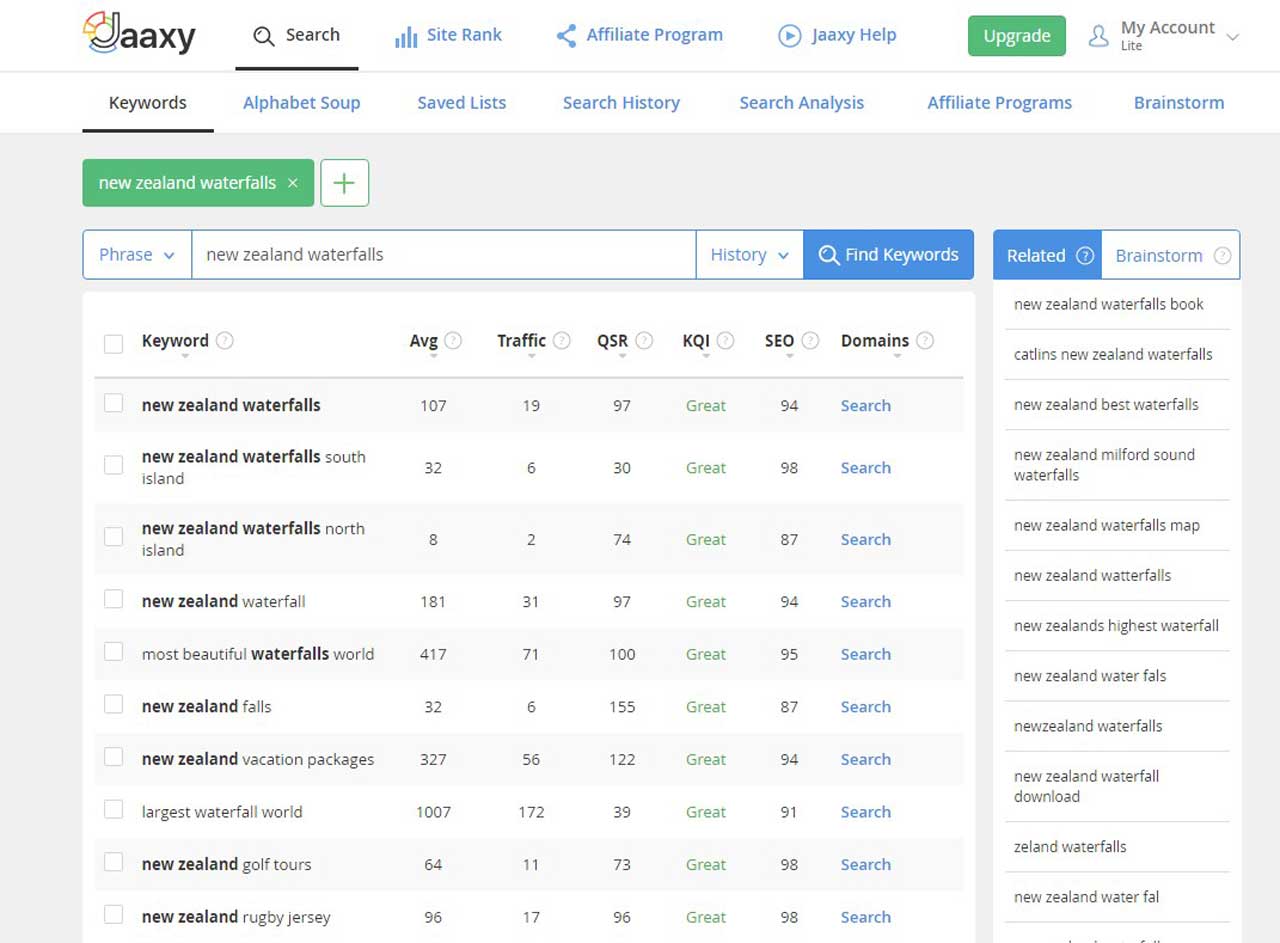
Task: Open the Search History tab
Action: coord(621,102)
